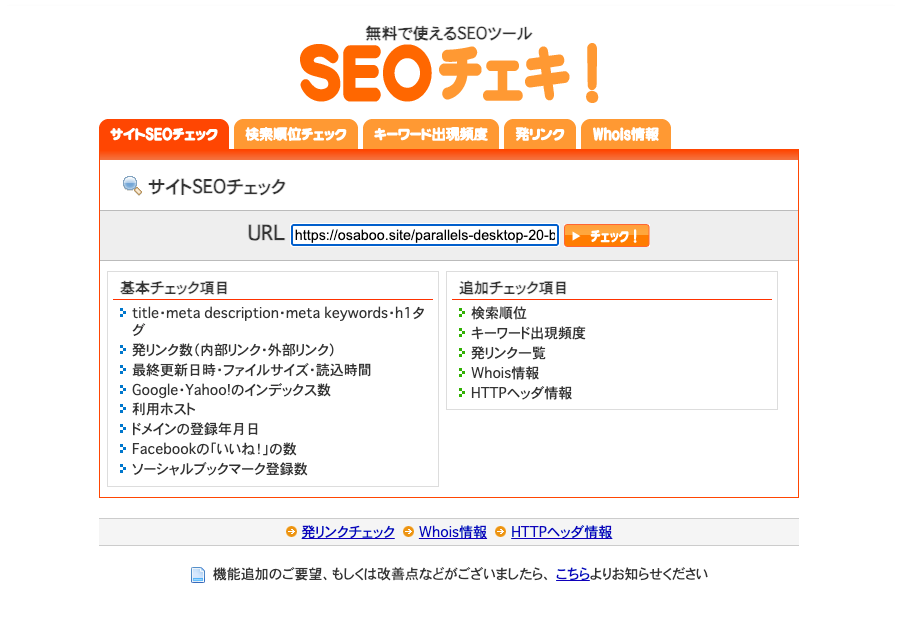Click '利用ホスト' list item

coord(164,409)
